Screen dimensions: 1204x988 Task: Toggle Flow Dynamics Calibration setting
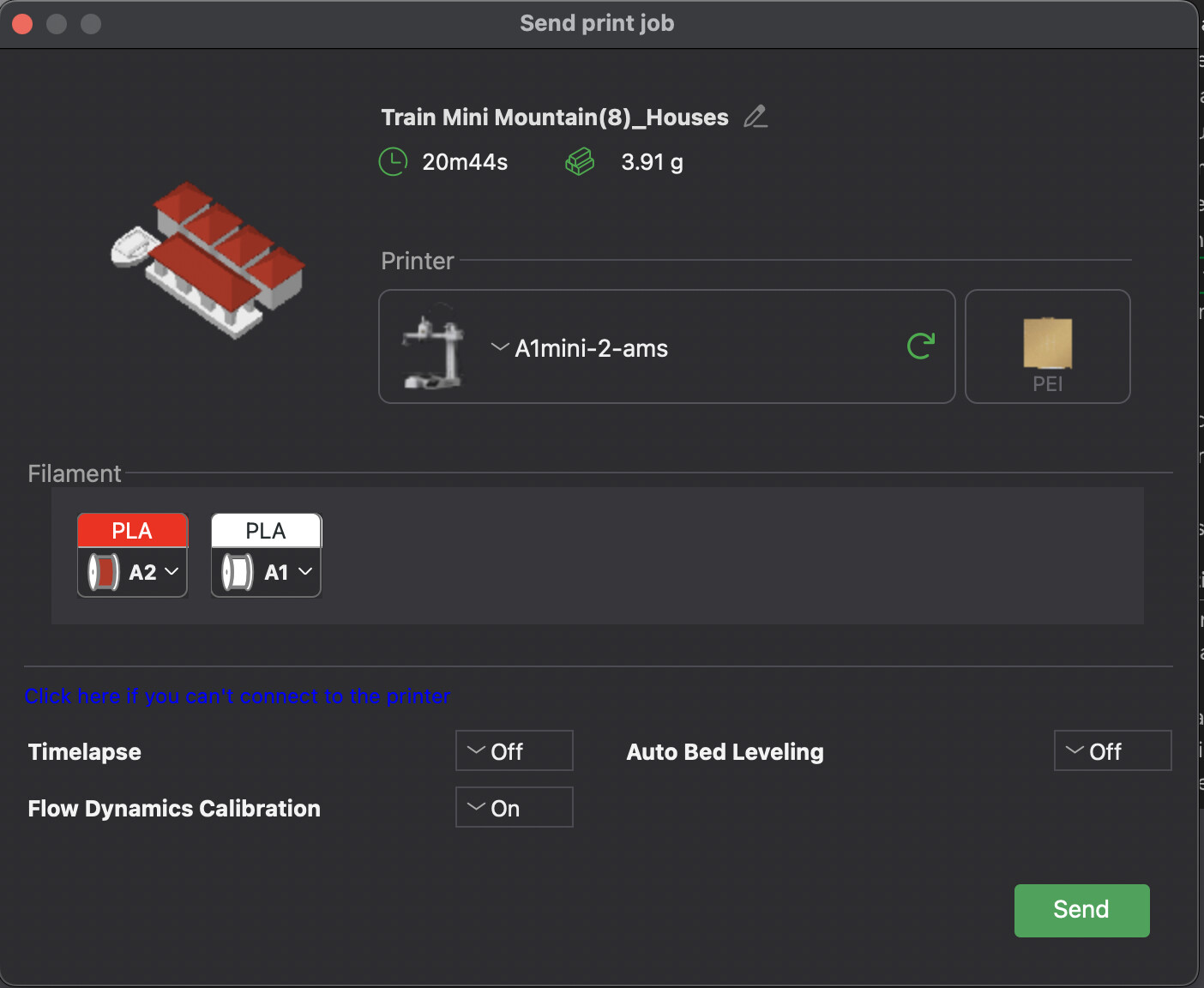[x=514, y=808]
